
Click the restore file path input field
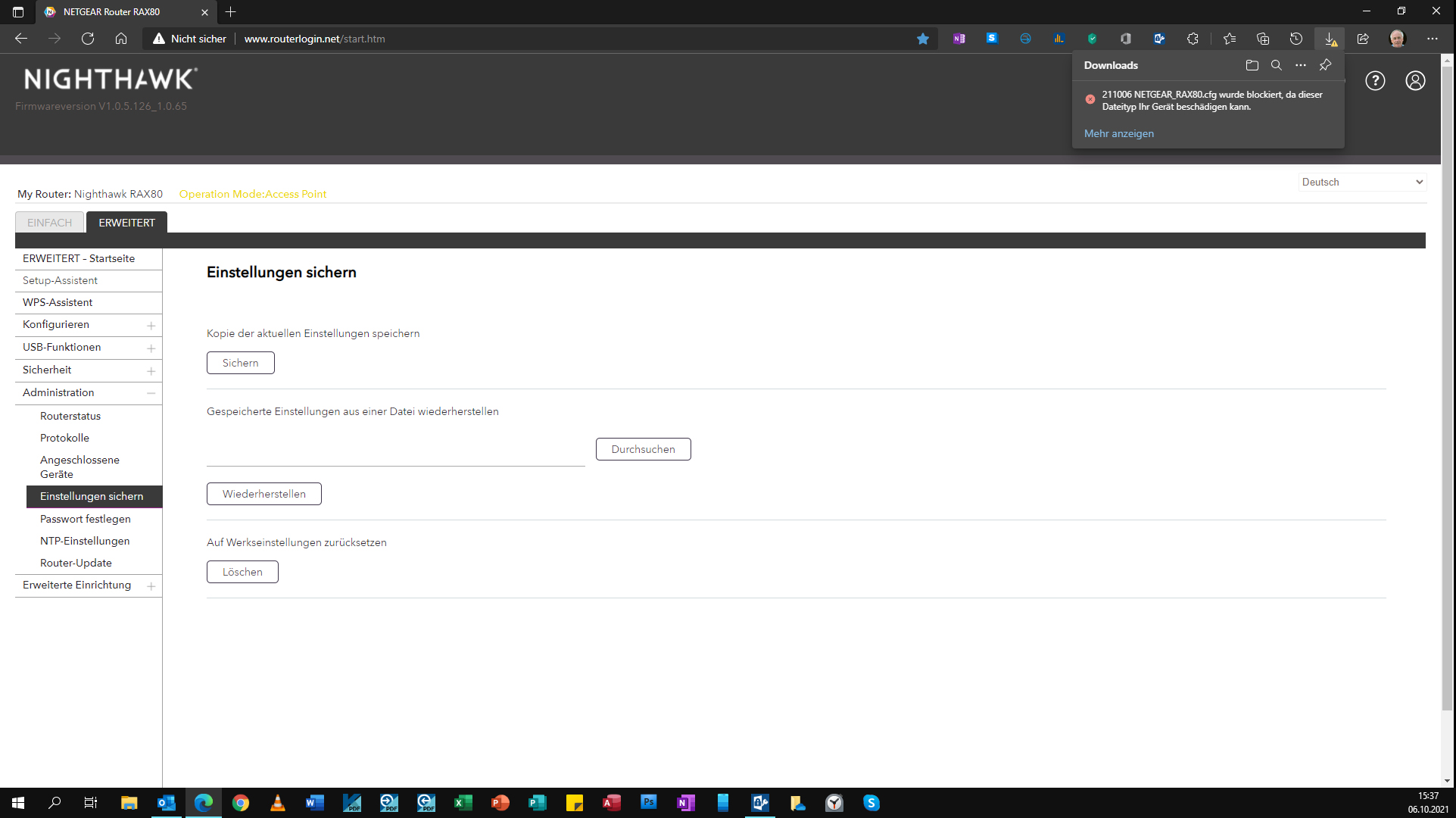point(395,453)
